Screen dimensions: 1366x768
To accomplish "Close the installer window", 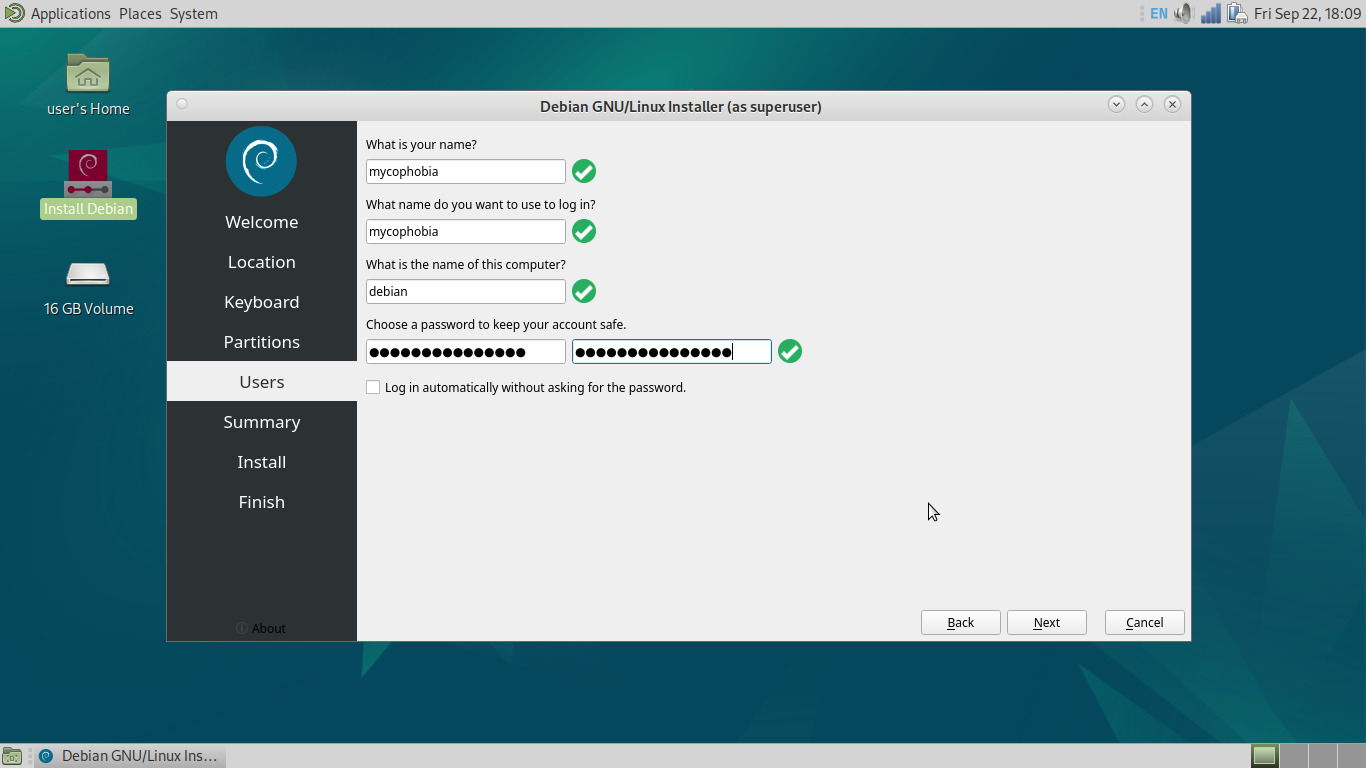I will click(x=1172, y=104).
